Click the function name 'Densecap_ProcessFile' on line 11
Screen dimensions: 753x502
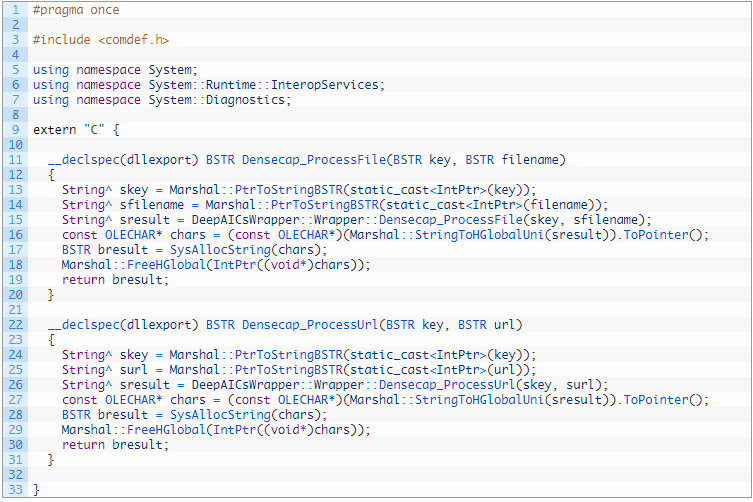tap(314, 160)
